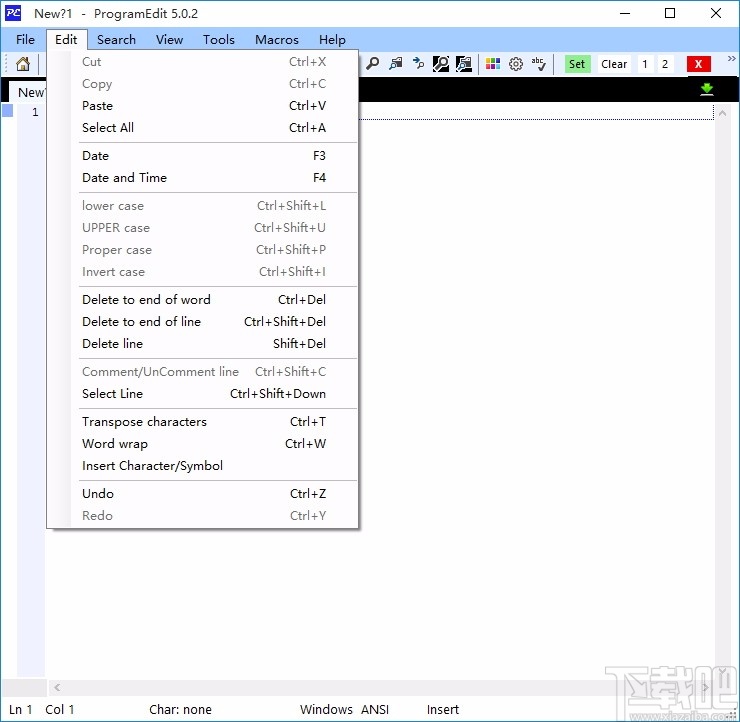Click bookmark button 2
This screenshot has height=722, width=740.
tap(665, 64)
